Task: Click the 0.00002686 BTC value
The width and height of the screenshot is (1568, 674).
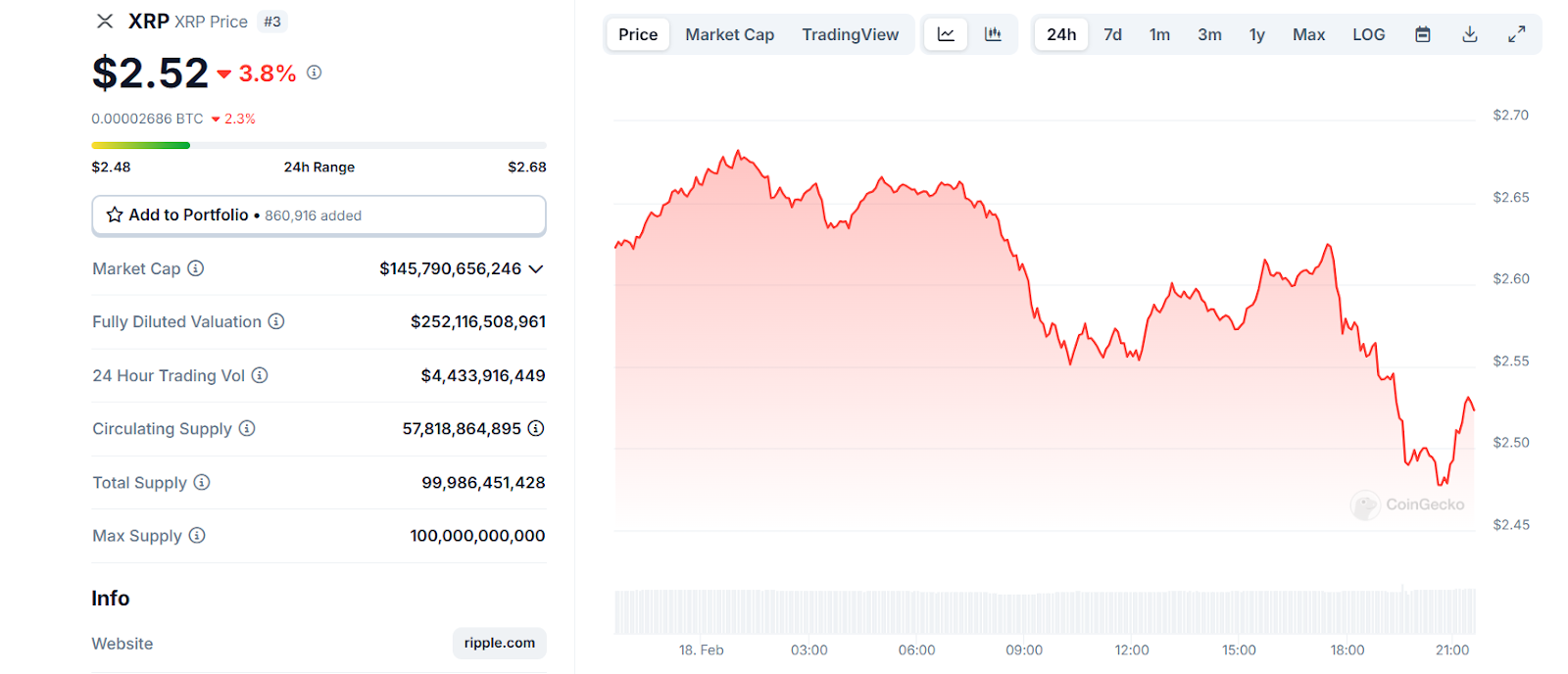Action: click(x=148, y=119)
